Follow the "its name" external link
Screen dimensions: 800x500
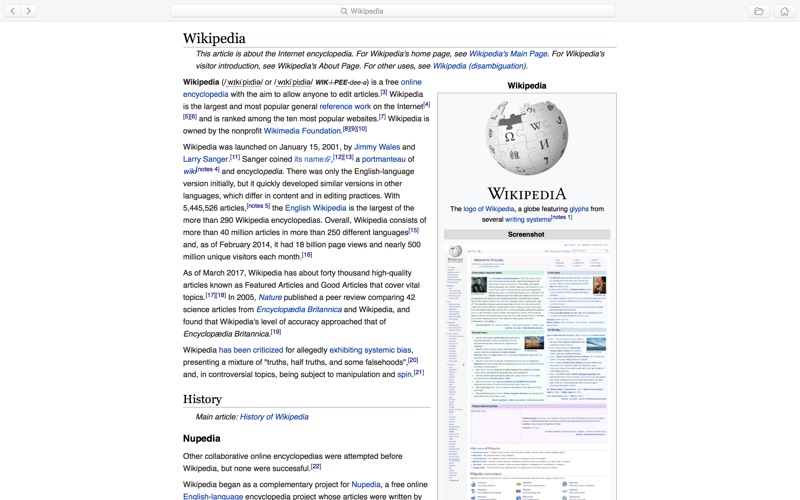click(312, 159)
